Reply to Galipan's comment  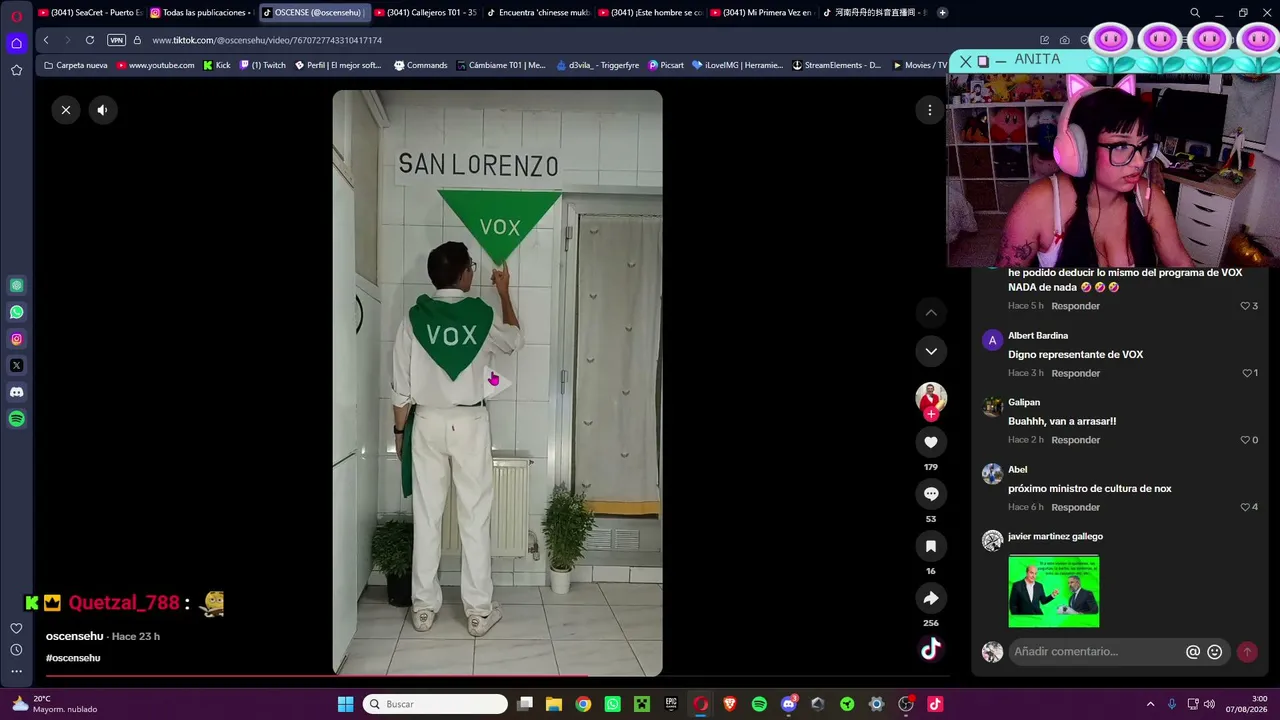1075,440
